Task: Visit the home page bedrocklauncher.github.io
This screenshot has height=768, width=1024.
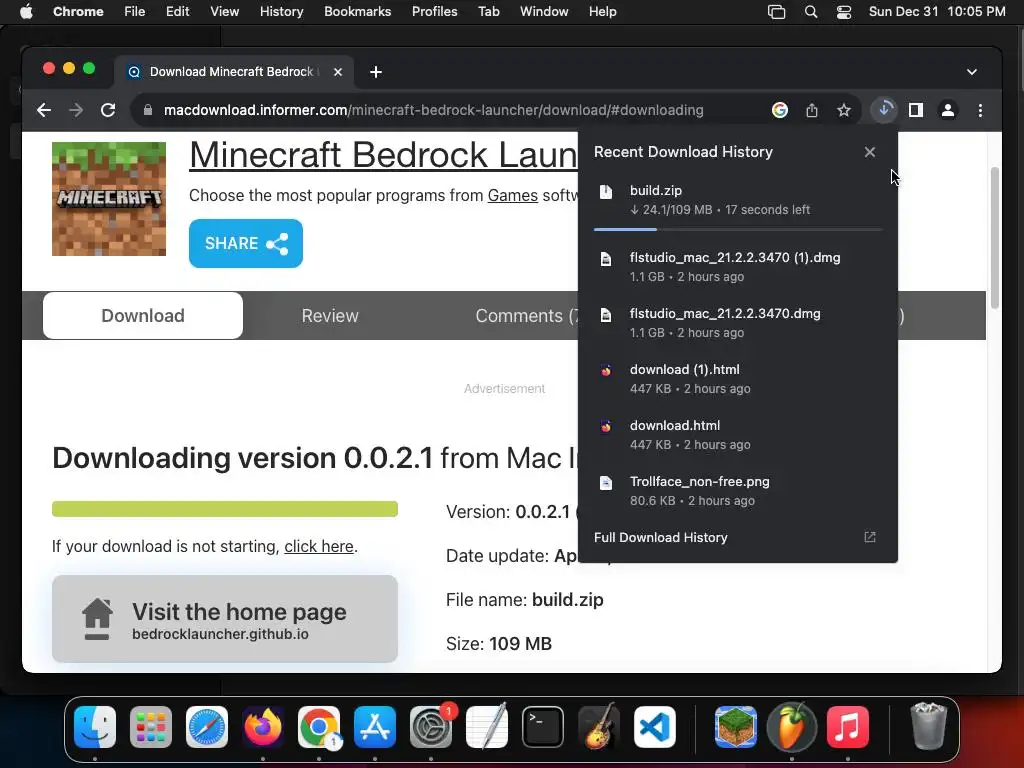Action: pyautogui.click(x=225, y=619)
